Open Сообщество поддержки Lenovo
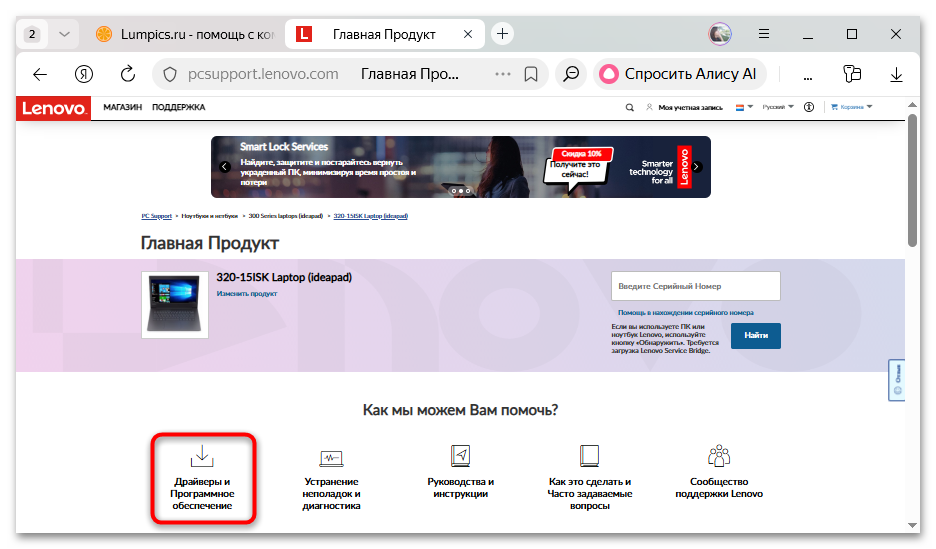 pyautogui.click(x=719, y=472)
